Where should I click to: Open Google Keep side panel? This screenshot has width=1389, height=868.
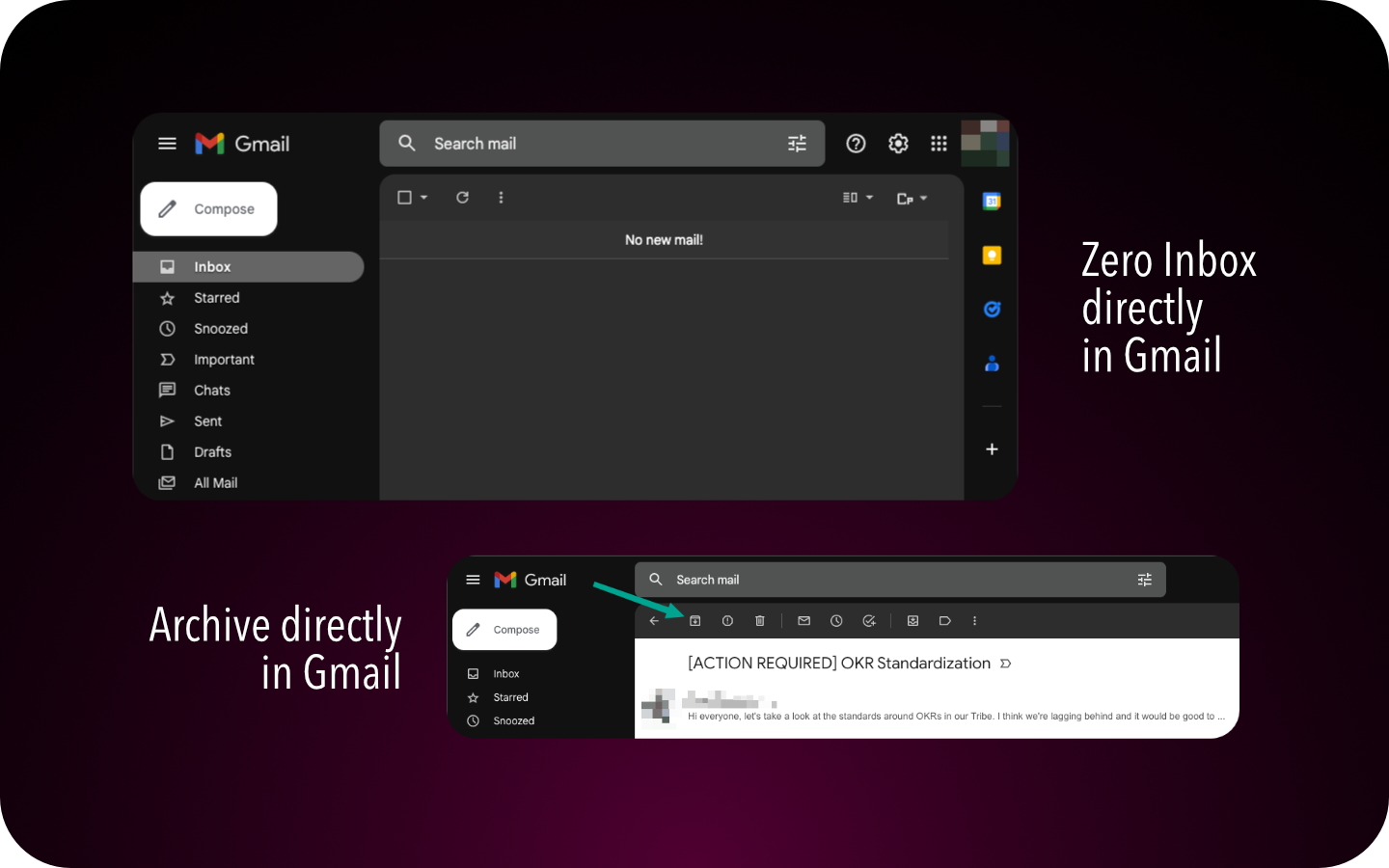tap(992, 256)
